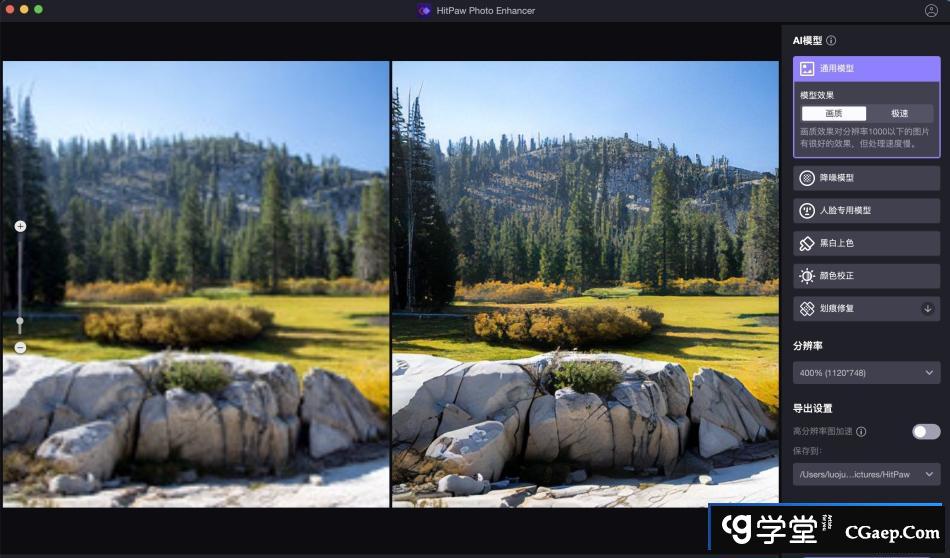
Task: Select the 画质 quality mode option
Action: tap(833, 114)
